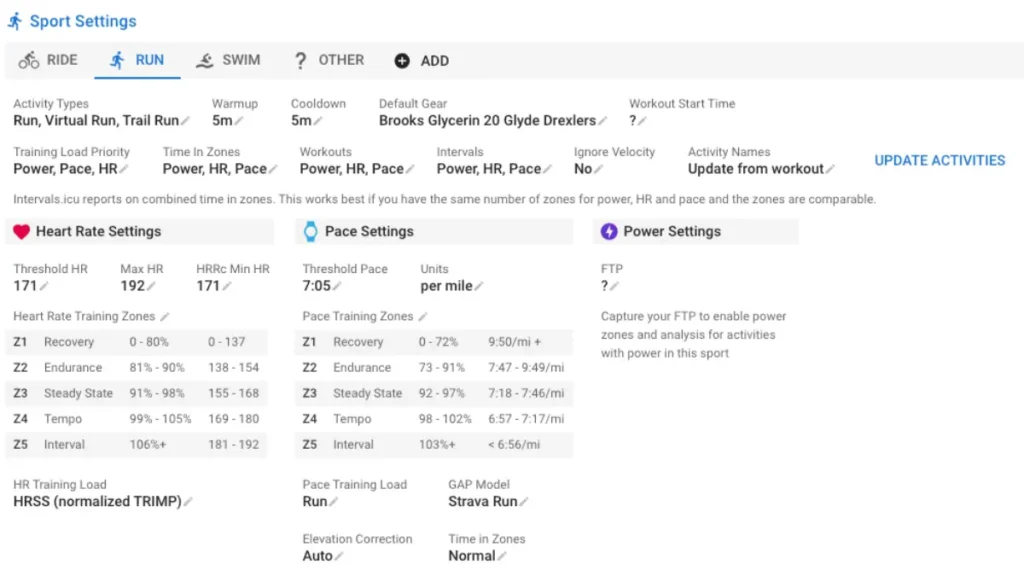
Task: Click the plus icon on the ADD tab
Action: [x=403, y=60]
